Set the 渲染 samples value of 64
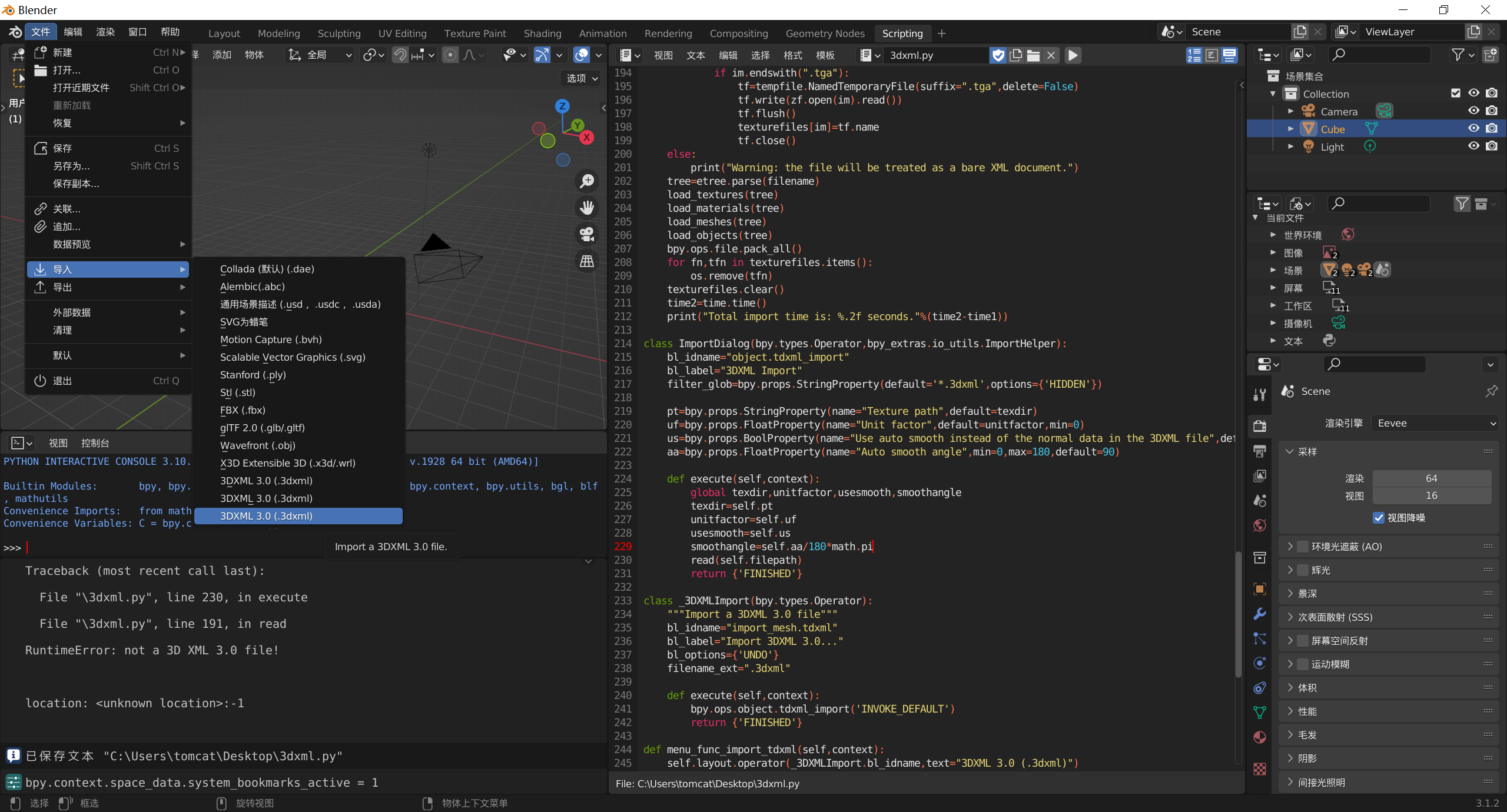 point(1433,478)
